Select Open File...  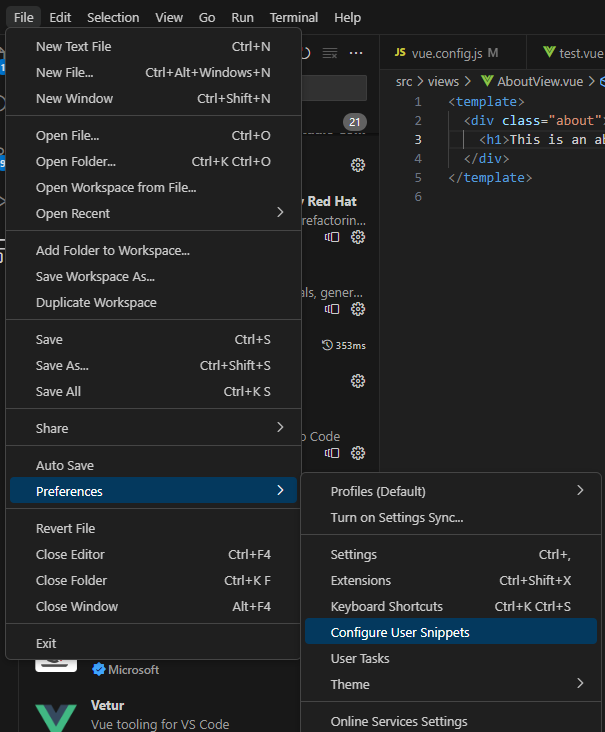153,135
